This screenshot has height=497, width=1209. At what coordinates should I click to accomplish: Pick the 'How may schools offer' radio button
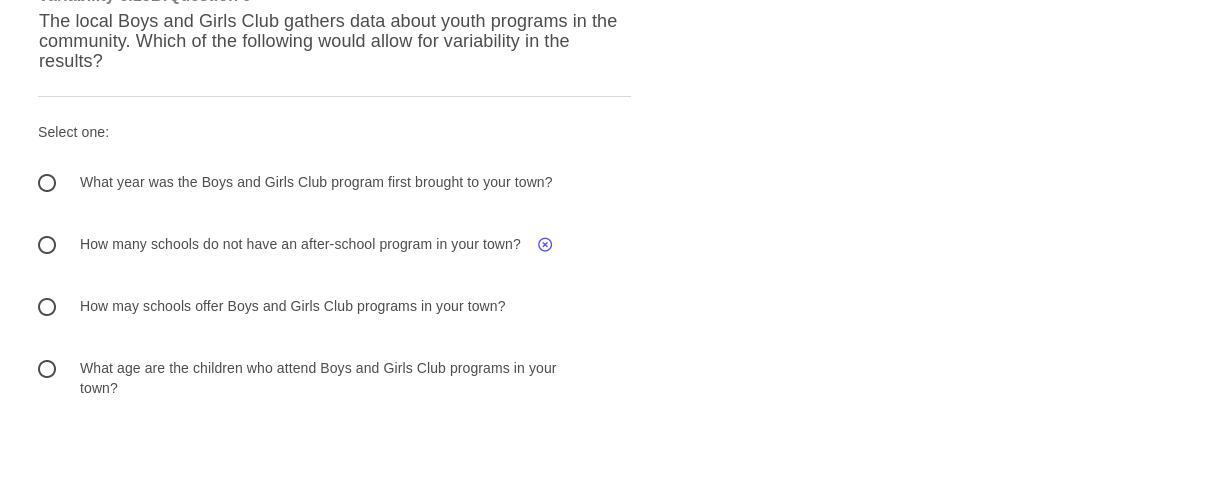pos(47,307)
